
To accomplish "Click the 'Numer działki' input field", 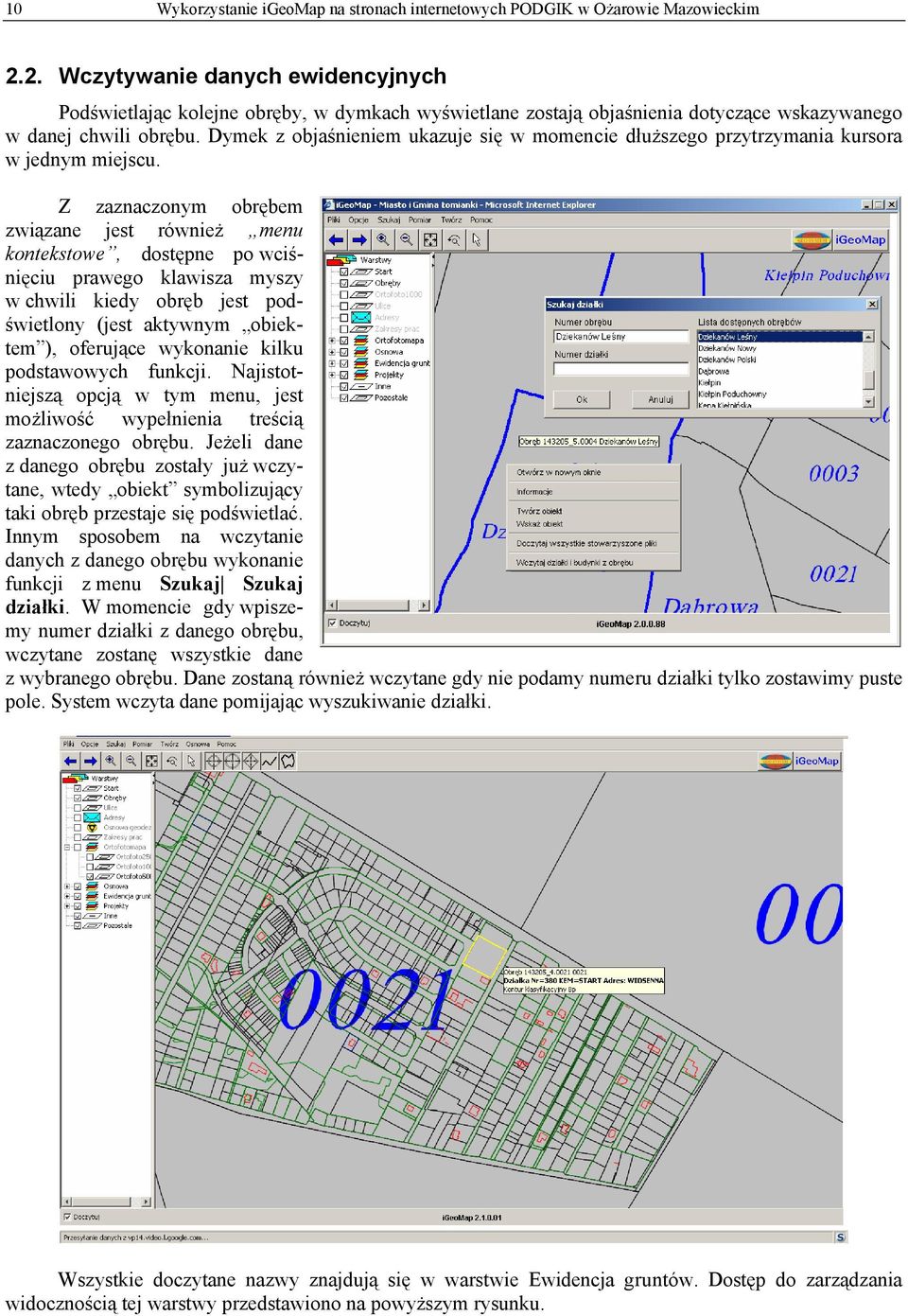I will [622, 369].
